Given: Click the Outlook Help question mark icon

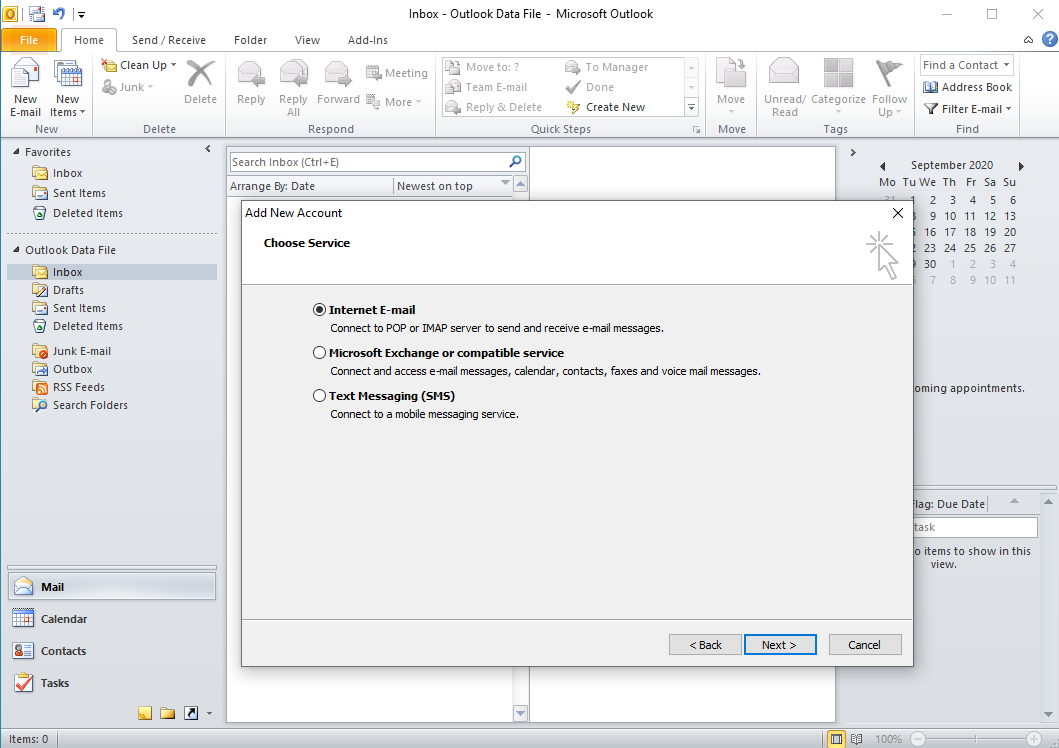Looking at the screenshot, I should click(1050, 39).
